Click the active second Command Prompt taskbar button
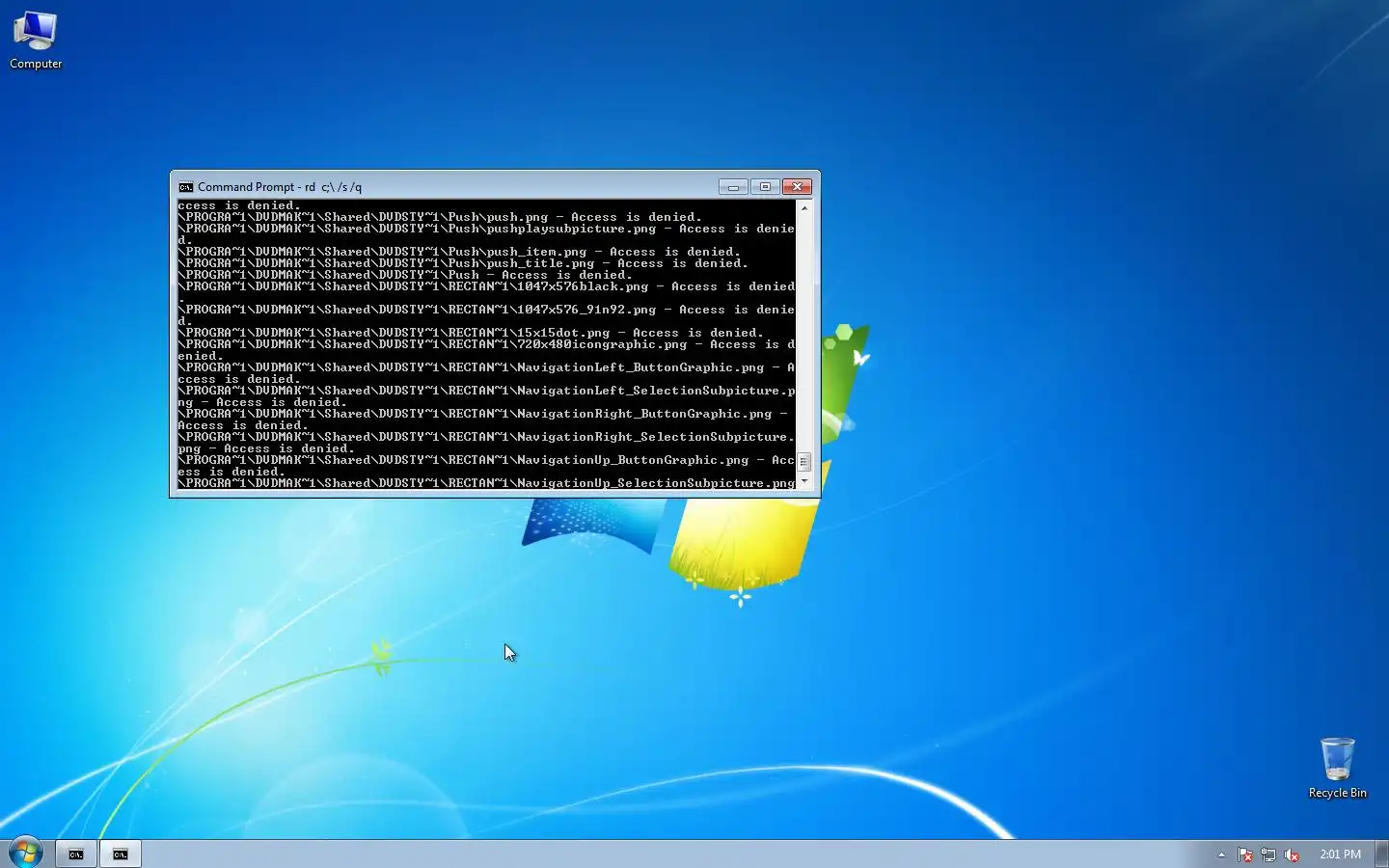The height and width of the screenshot is (868, 1389). [x=121, y=854]
